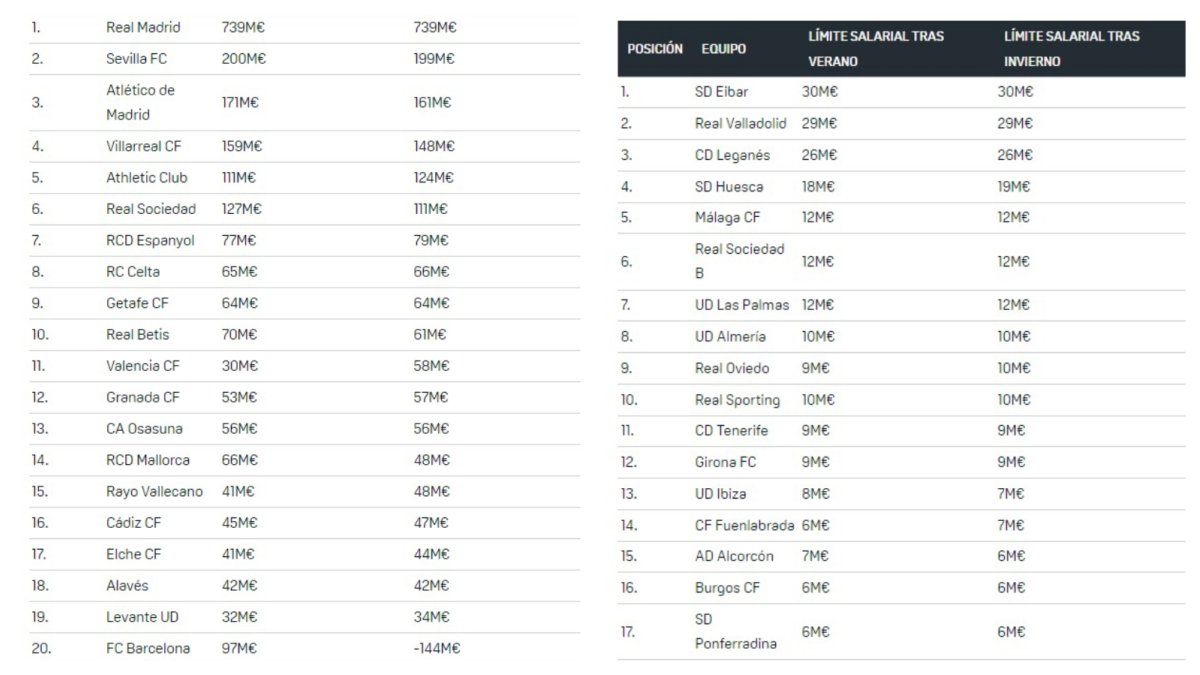Click the UD Las Palmas team name
Viewport: 1200px width, 675px height.
click(742, 304)
